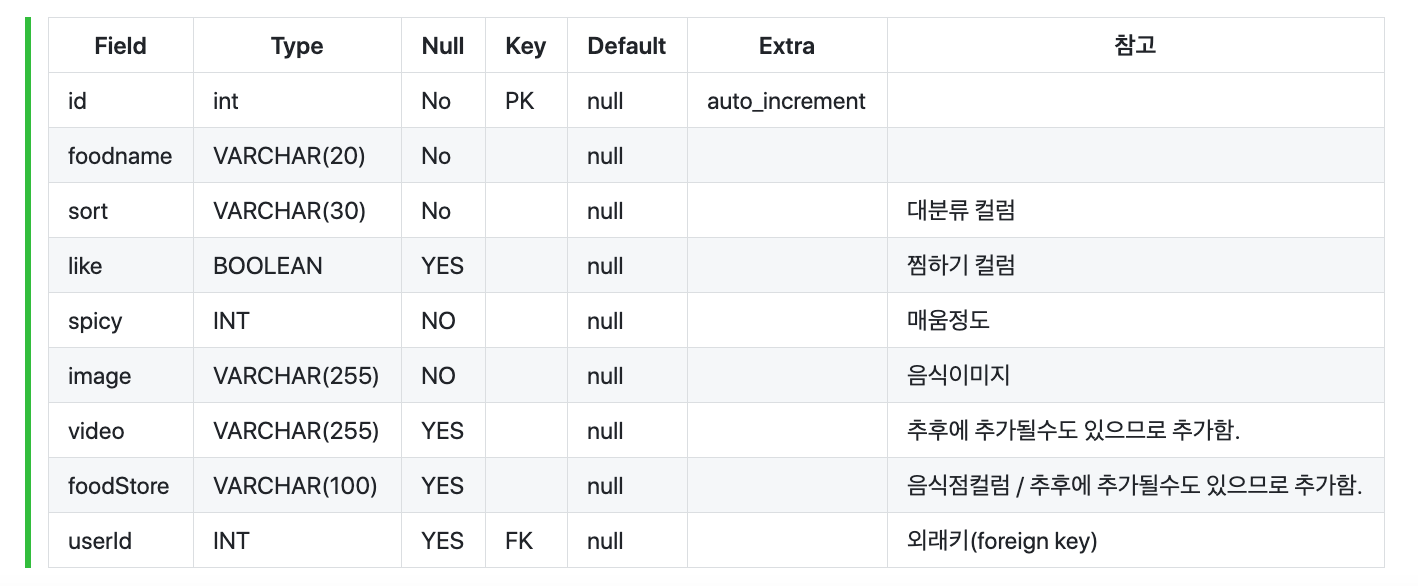
Task: Click the Field column header
Action: point(121,45)
